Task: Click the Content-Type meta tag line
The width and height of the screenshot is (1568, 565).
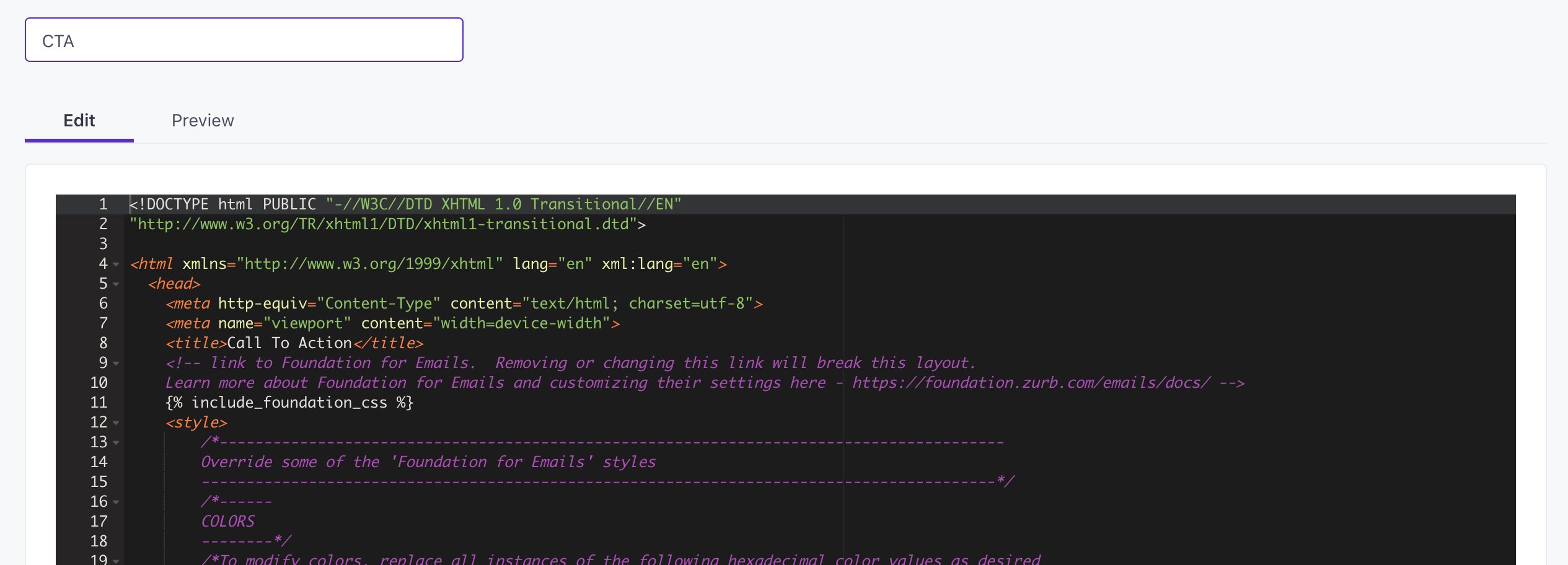Action: 462,303
